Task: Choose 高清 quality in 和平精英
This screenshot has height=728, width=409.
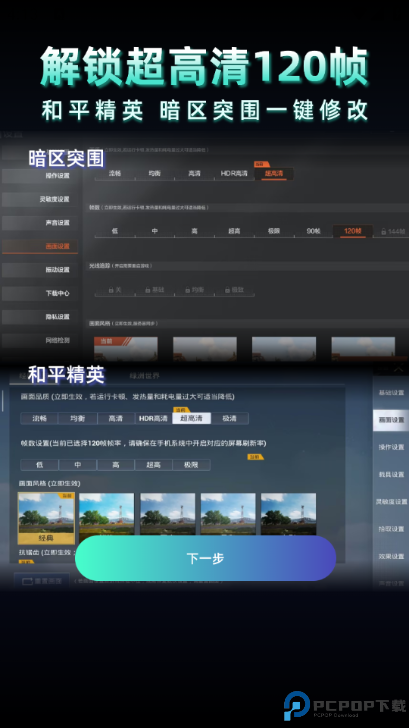Action: tap(116, 418)
